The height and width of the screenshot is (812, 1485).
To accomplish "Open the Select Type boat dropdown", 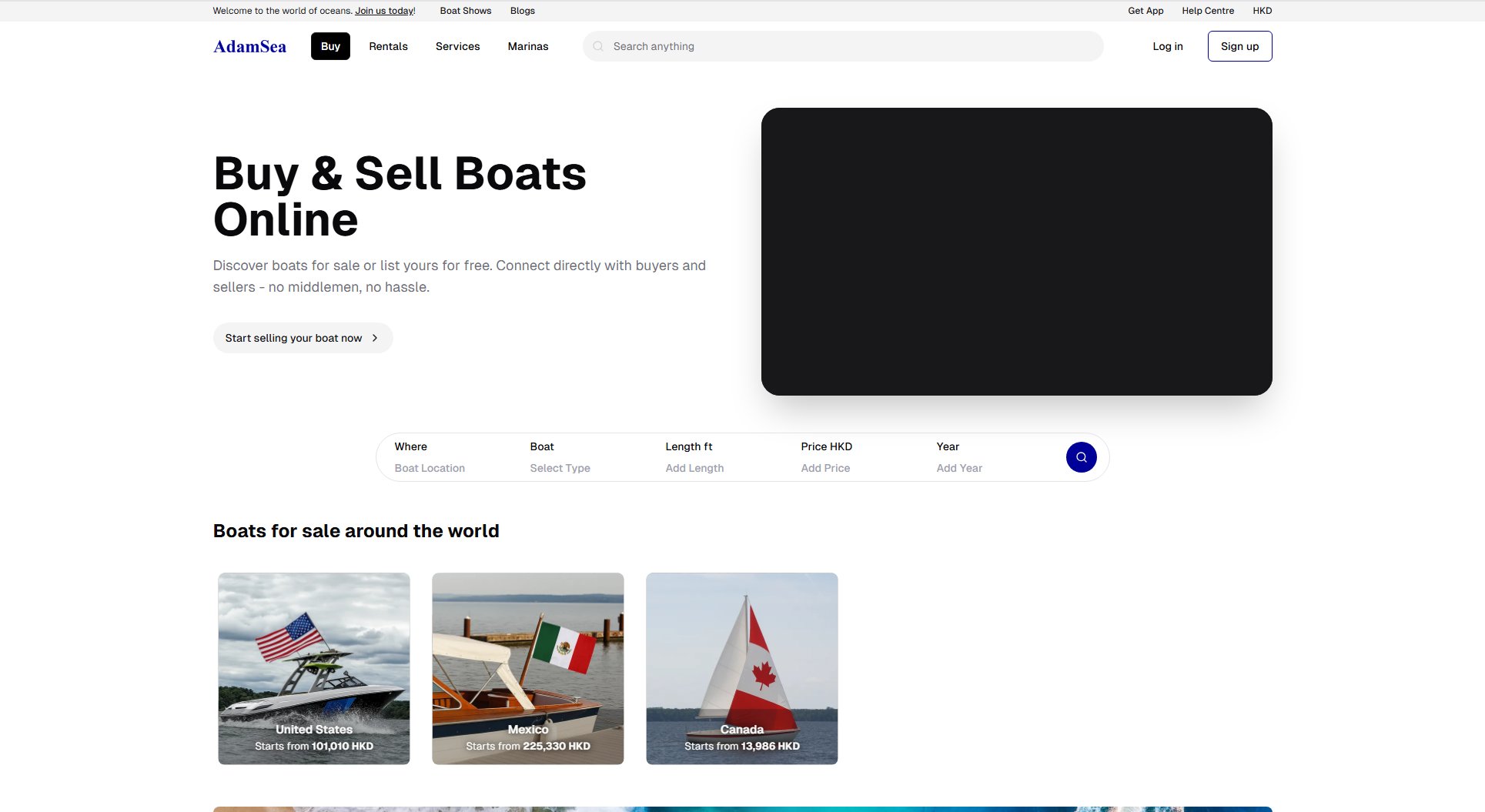I will click(560, 467).
